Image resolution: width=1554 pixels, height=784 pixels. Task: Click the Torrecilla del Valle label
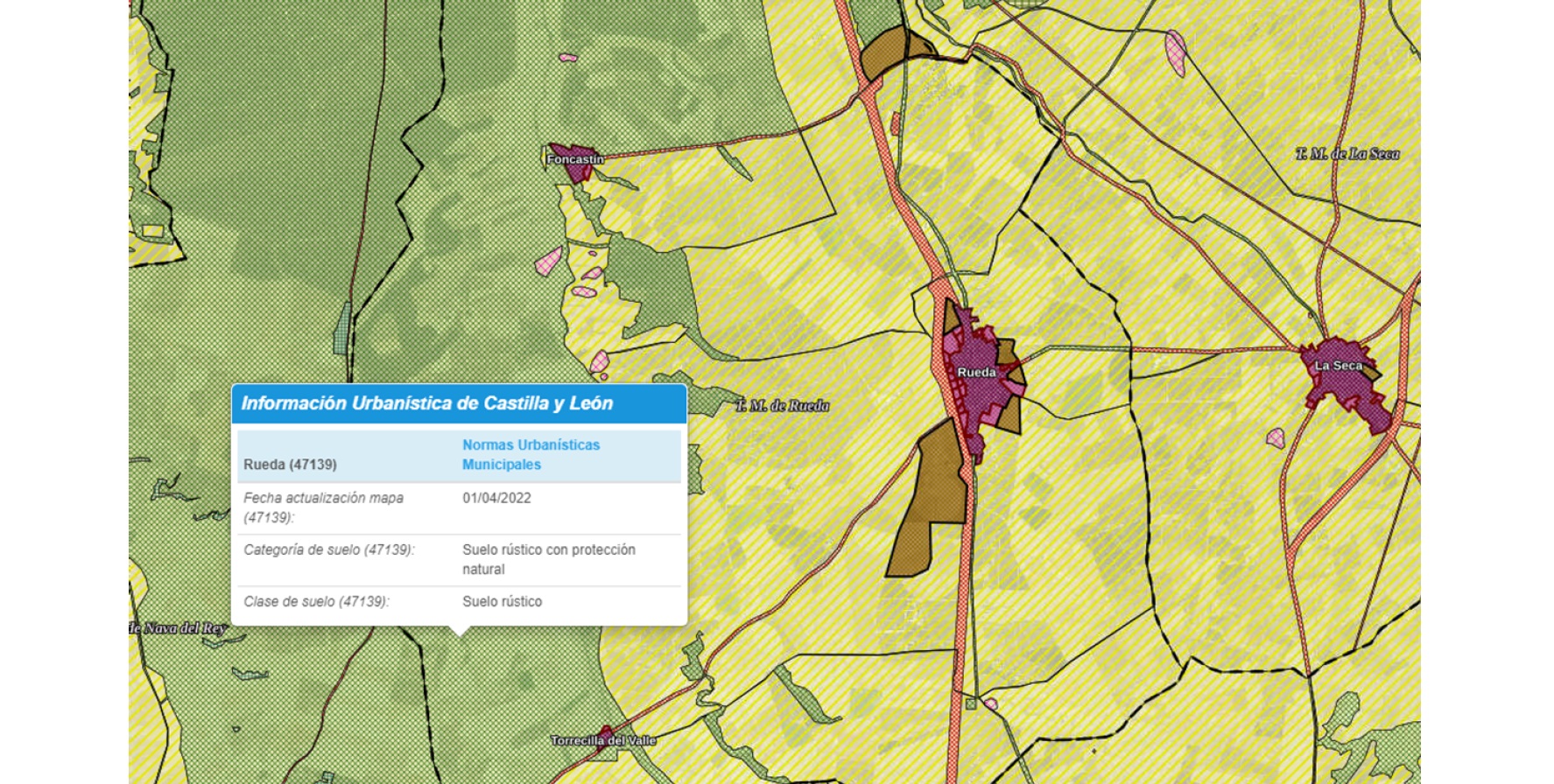click(602, 740)
